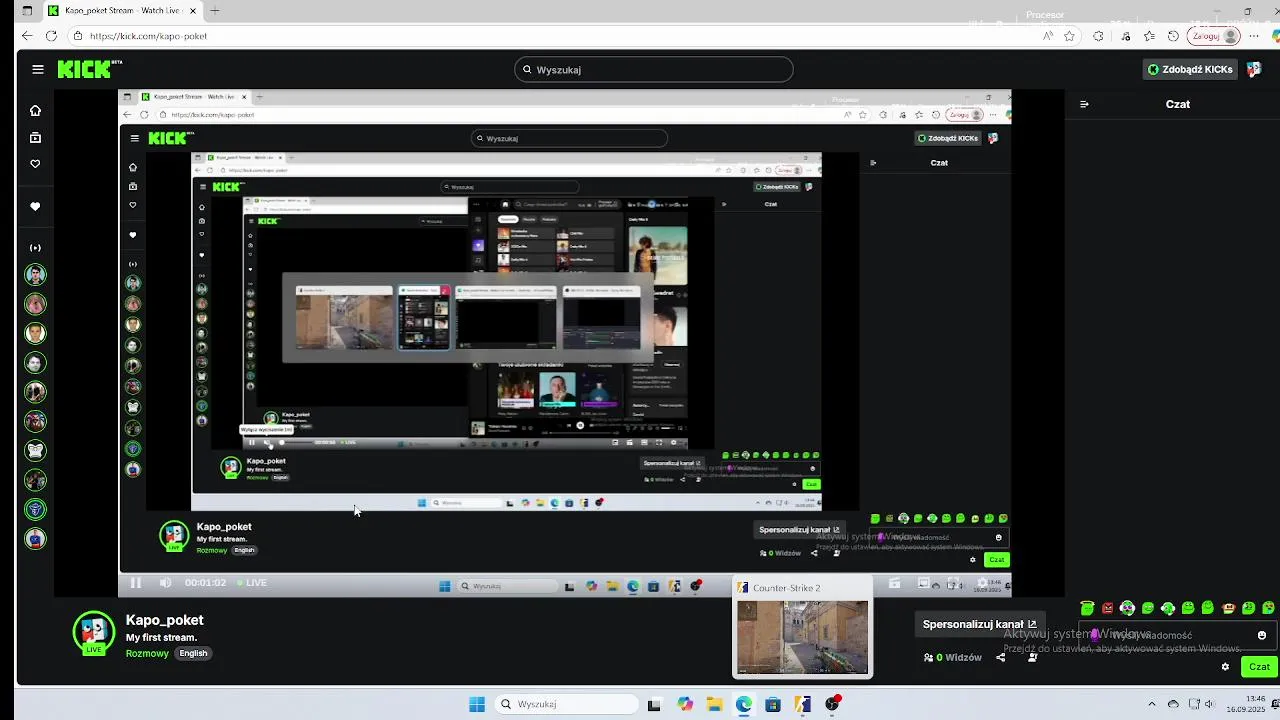
Task: Expand hidden system tray icons
Action: 1151,704
